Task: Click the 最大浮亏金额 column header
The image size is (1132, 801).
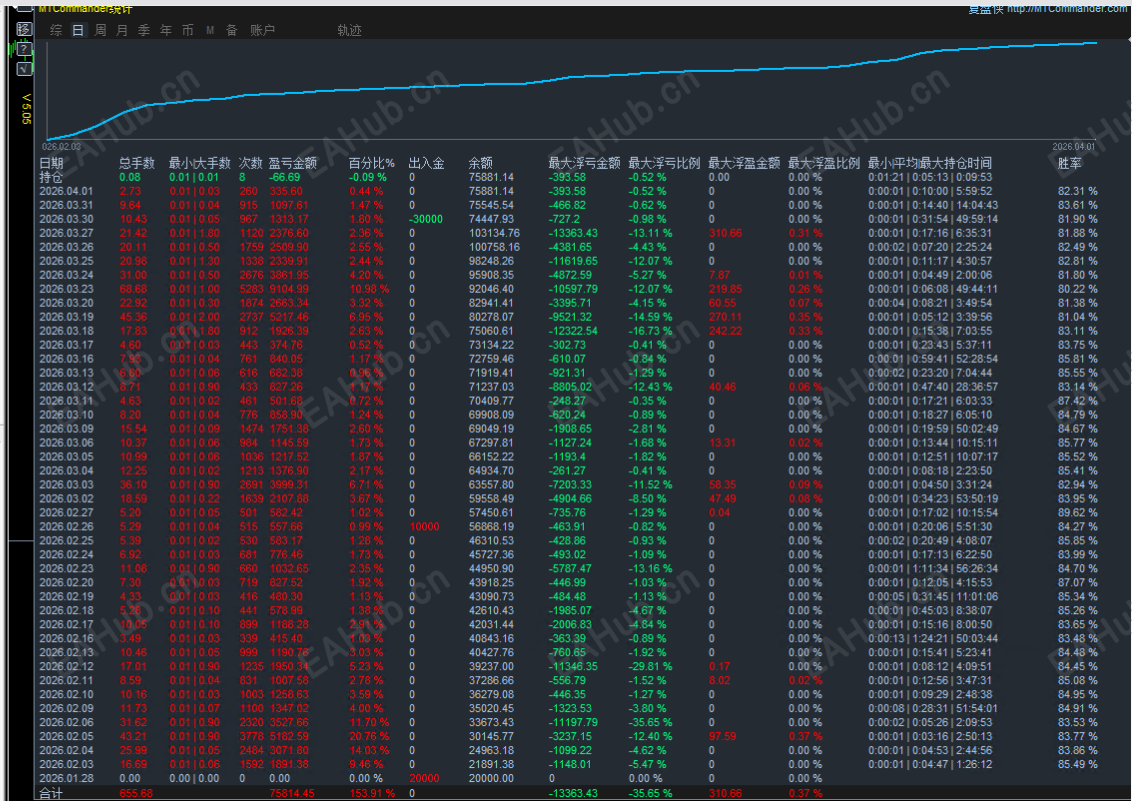Action: [584, 163]
